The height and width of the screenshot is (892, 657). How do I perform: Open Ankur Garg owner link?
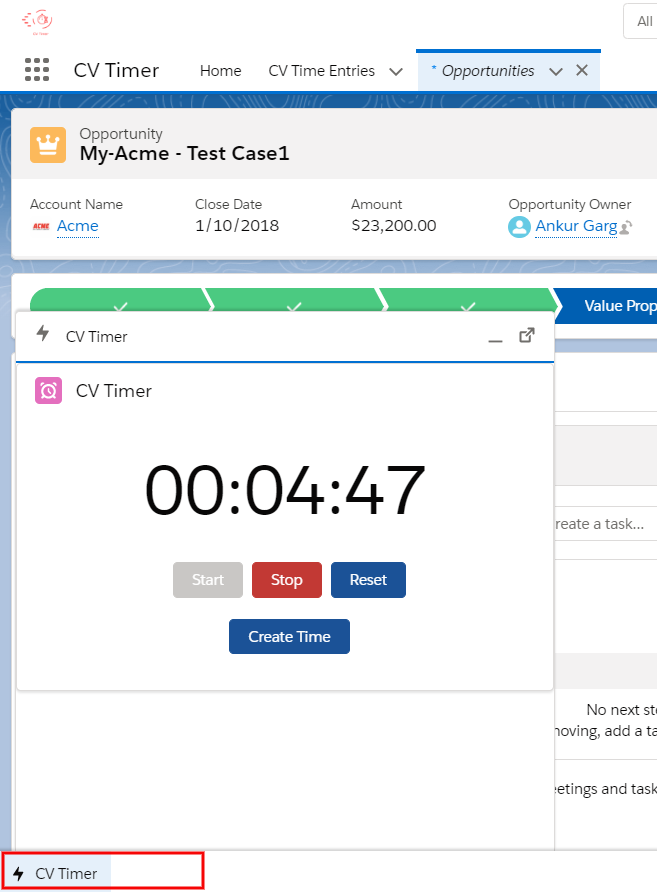tap(576, 226)
